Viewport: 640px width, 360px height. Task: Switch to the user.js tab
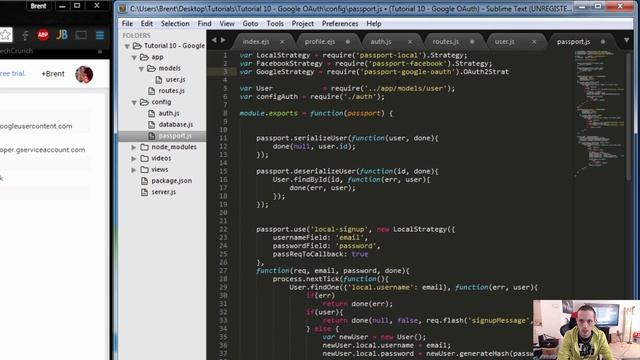pyautogui.click(x=504, y=42)
